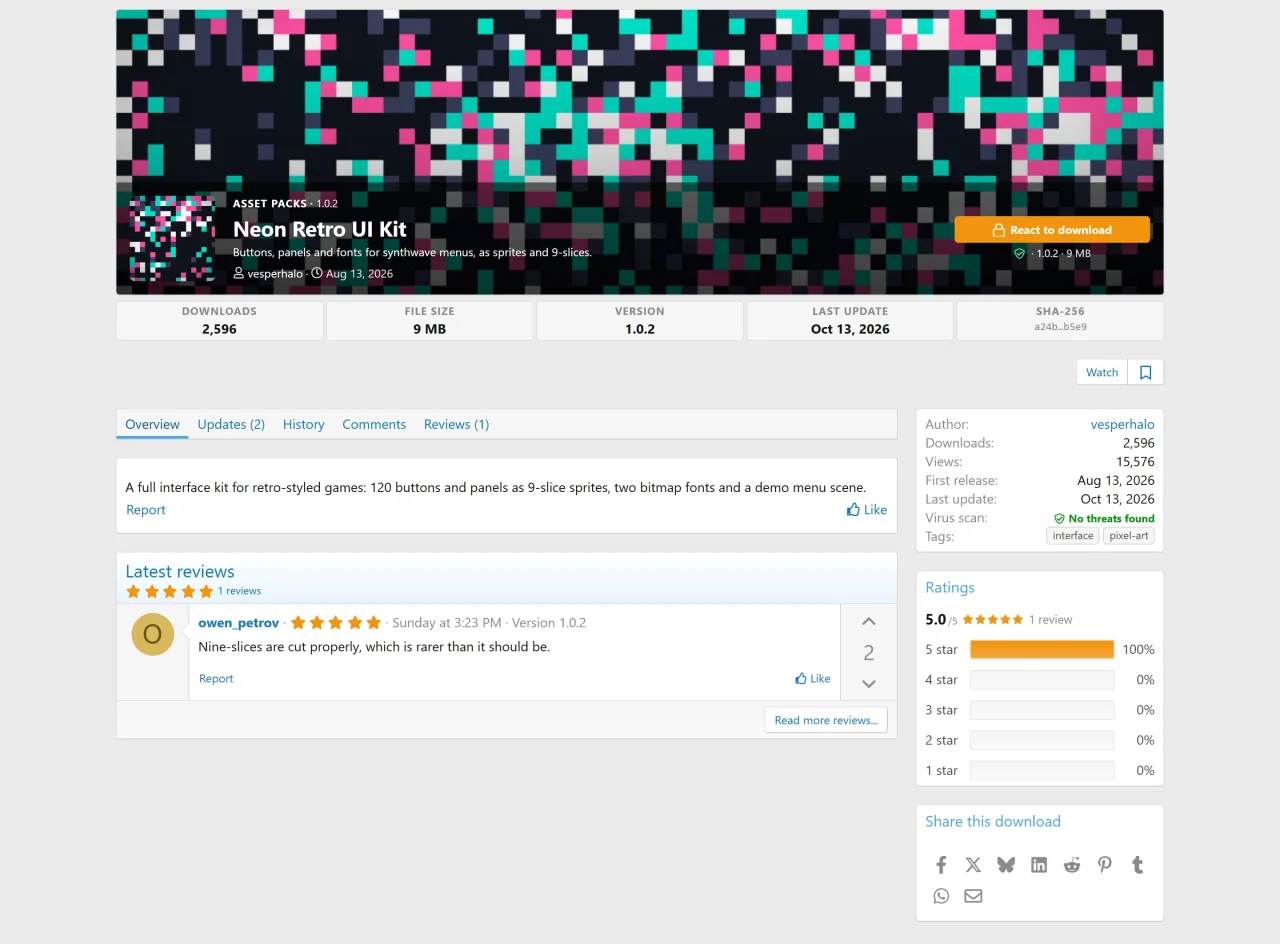Click the SHA-256 hash a24b..b5e9
Screen dimensions: 1280x944
(x=1060, y=327)
